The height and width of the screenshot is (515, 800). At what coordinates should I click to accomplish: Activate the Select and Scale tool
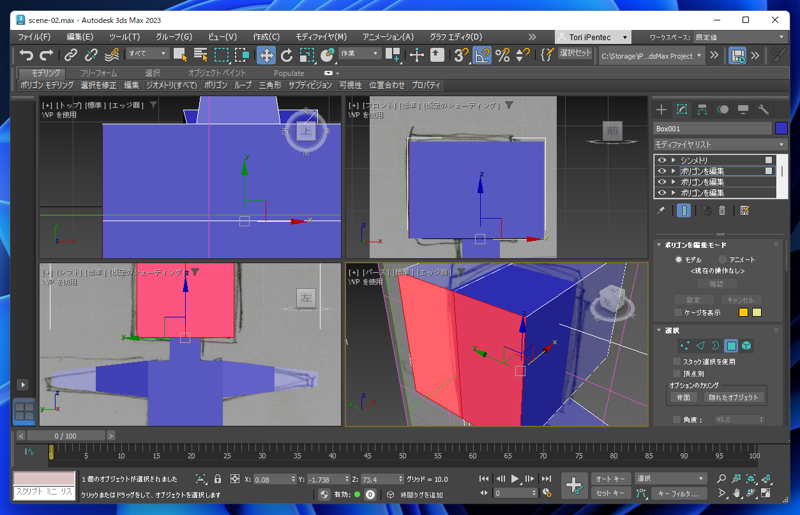coord(307,55)
